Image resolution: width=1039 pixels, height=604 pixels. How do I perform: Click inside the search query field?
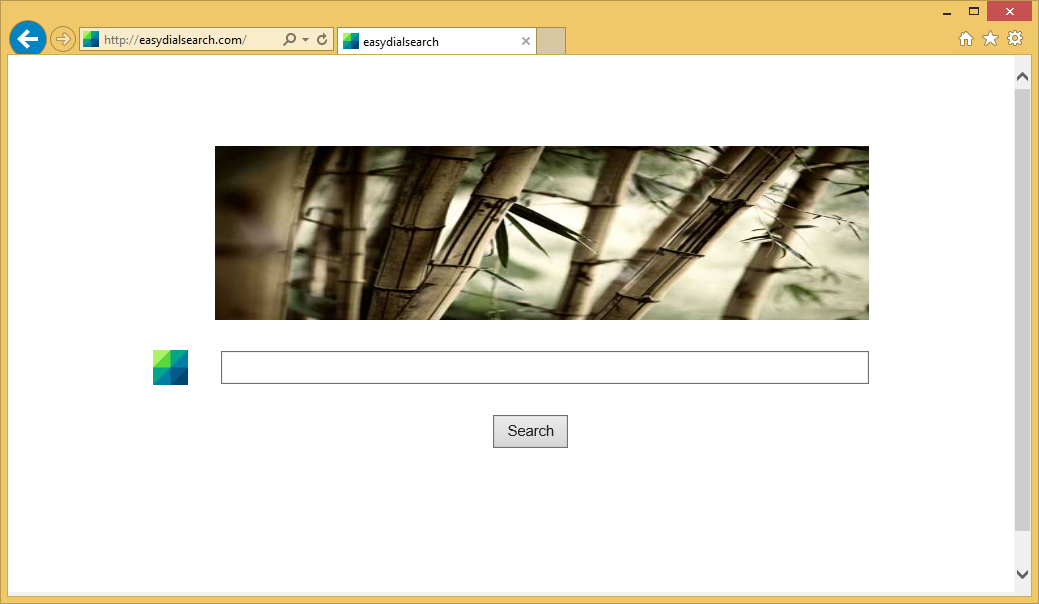(x=544, y=367)
